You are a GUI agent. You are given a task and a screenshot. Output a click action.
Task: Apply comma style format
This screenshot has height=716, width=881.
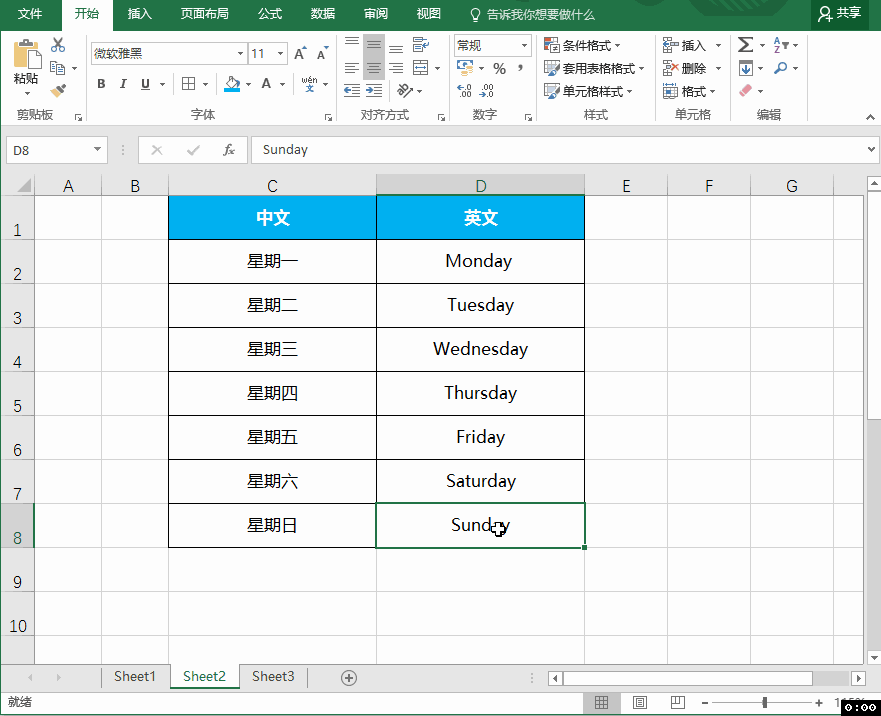pyautogui.click(x=521, y=69)
